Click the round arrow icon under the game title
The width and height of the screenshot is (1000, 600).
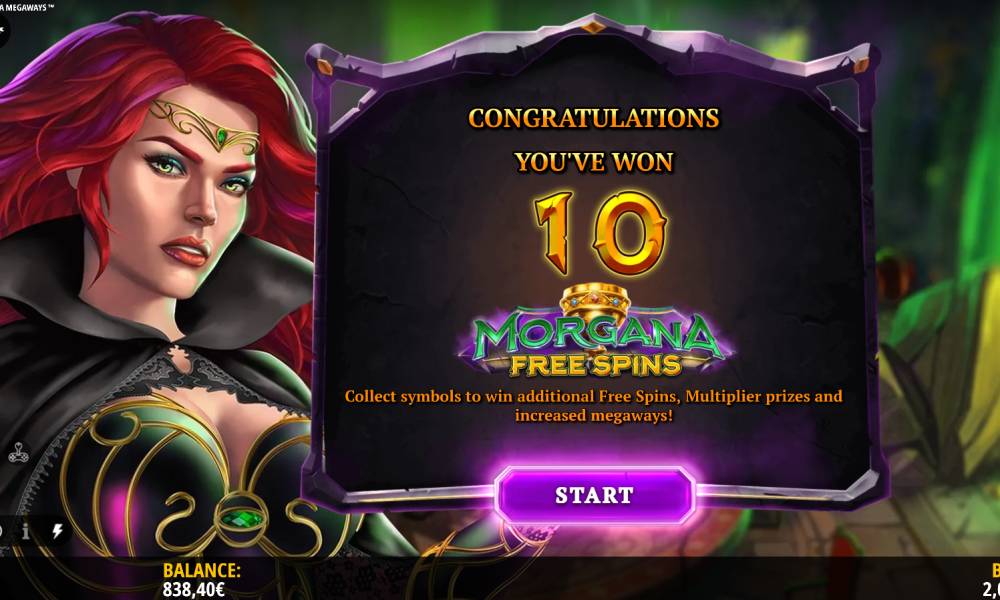(x=3, y=30)
